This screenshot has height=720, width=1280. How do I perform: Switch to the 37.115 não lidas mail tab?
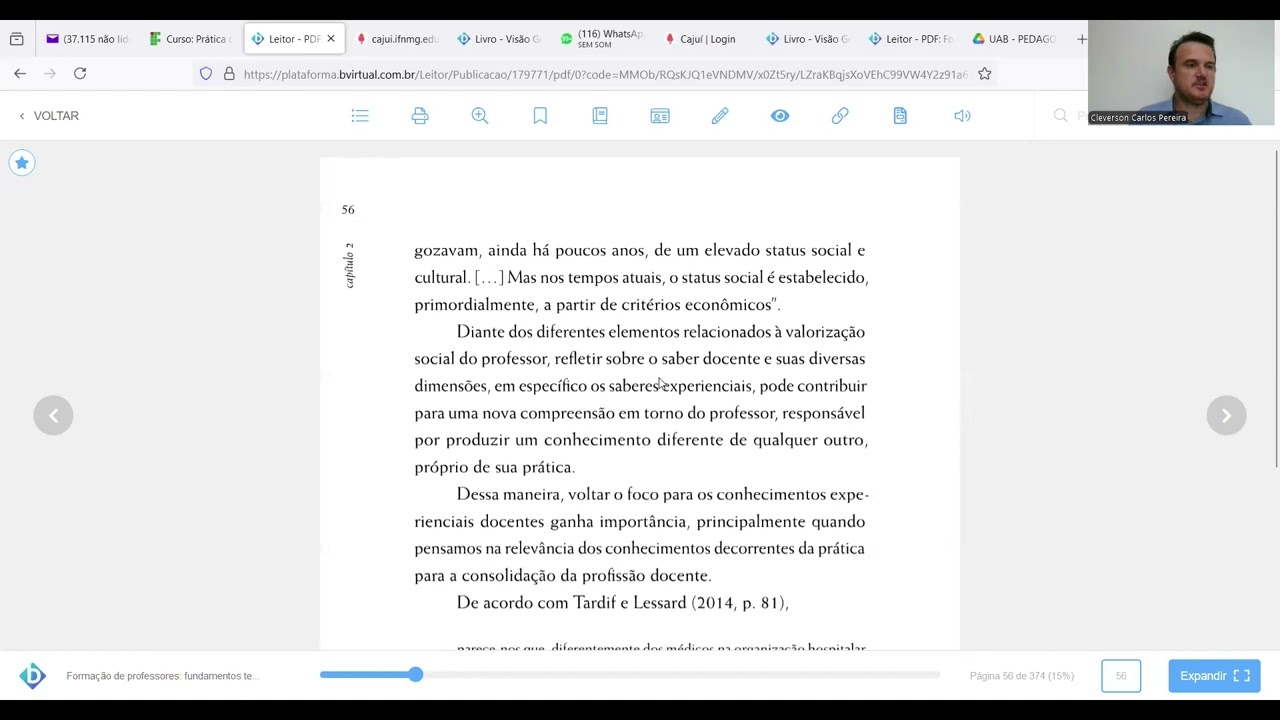point(88,39)
